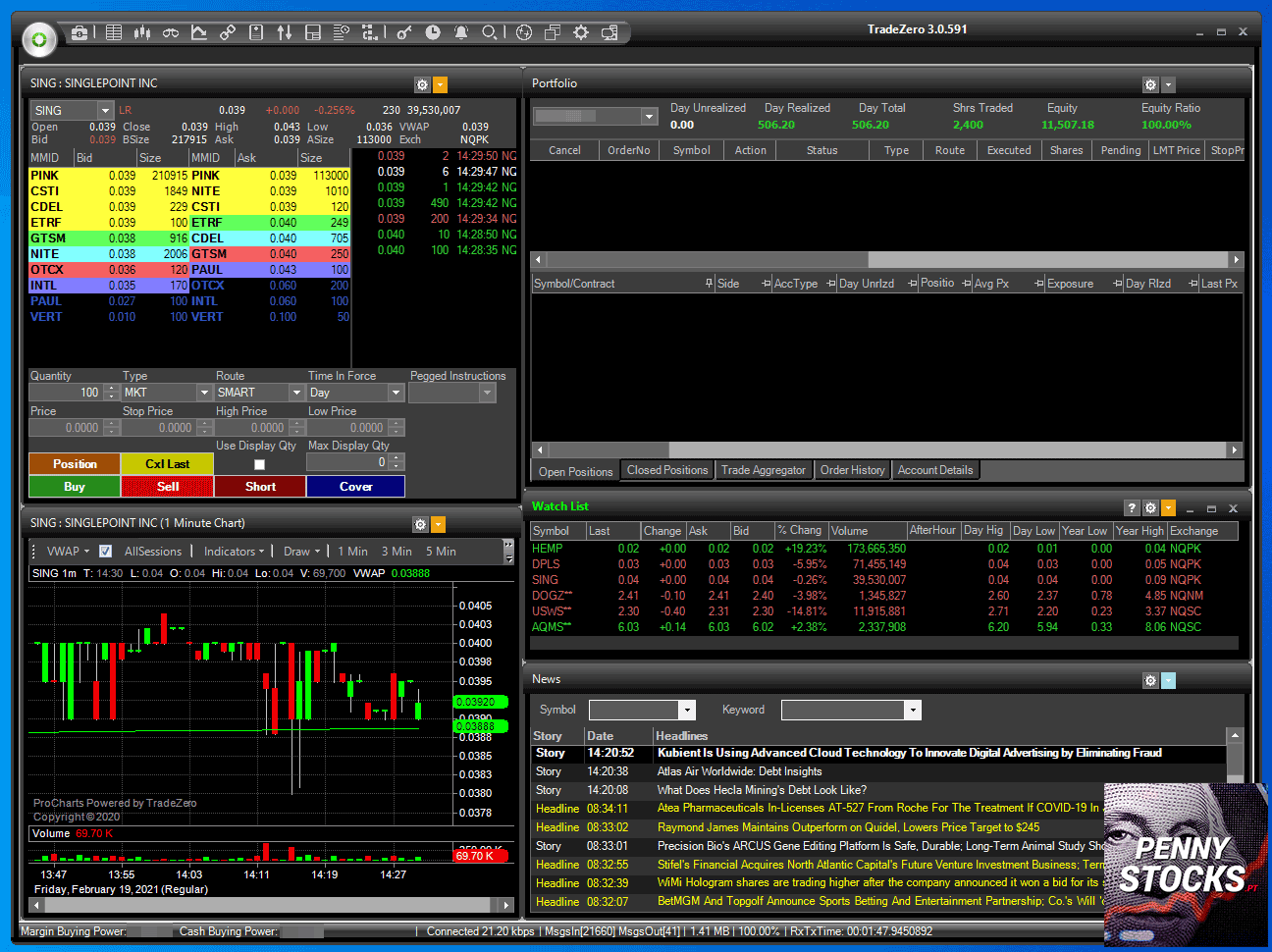Open the line chart icon in toolbar
Image resolution: width=1272 pixels, height=952 pixels.
(199, 32)
